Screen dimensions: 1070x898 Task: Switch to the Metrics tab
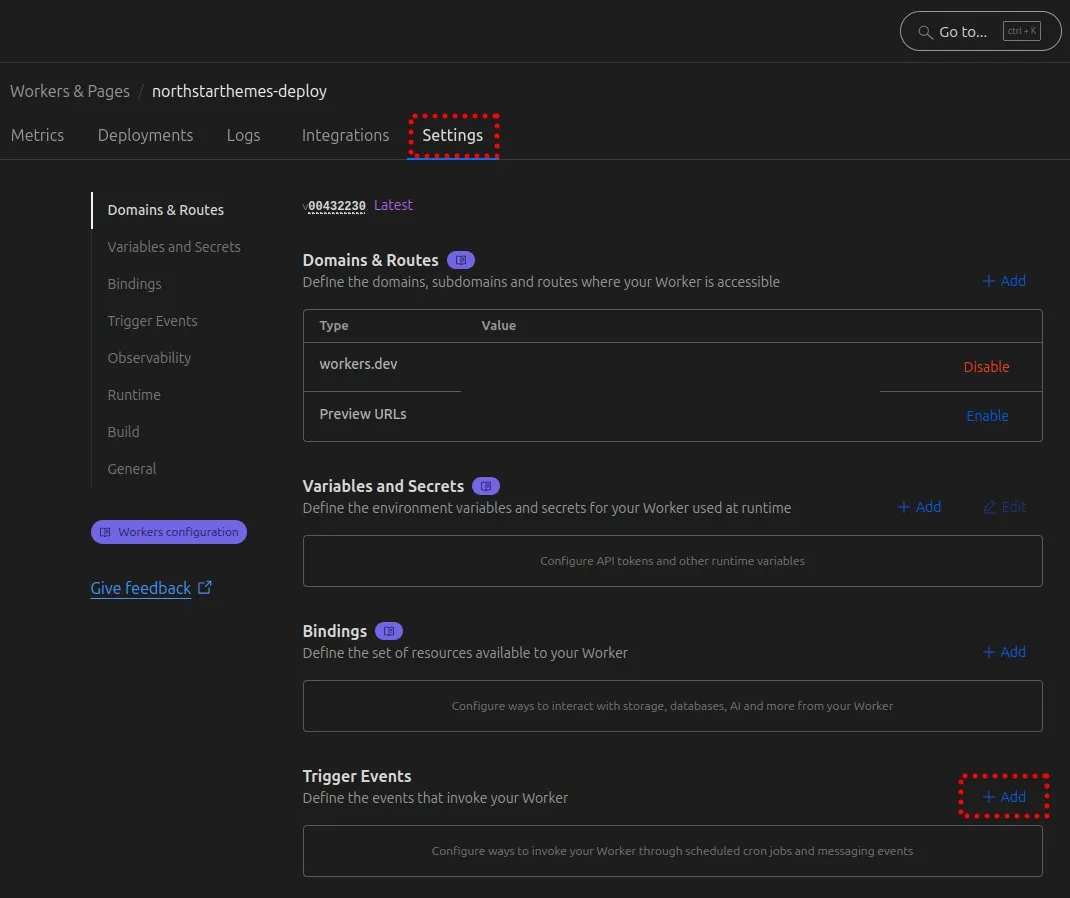point(38,135)
